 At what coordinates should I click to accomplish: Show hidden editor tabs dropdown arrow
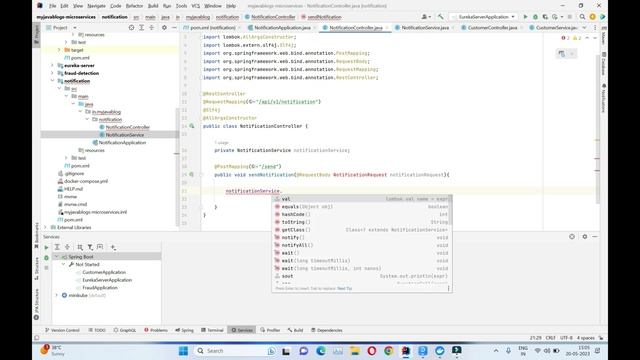point(584,27)
